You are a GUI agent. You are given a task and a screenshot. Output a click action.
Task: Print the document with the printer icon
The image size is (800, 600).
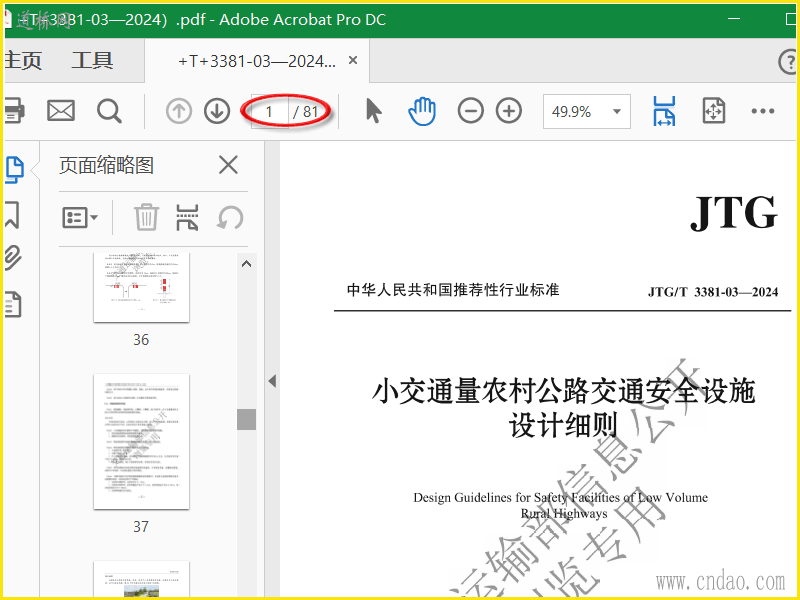(x=13, y=111)
